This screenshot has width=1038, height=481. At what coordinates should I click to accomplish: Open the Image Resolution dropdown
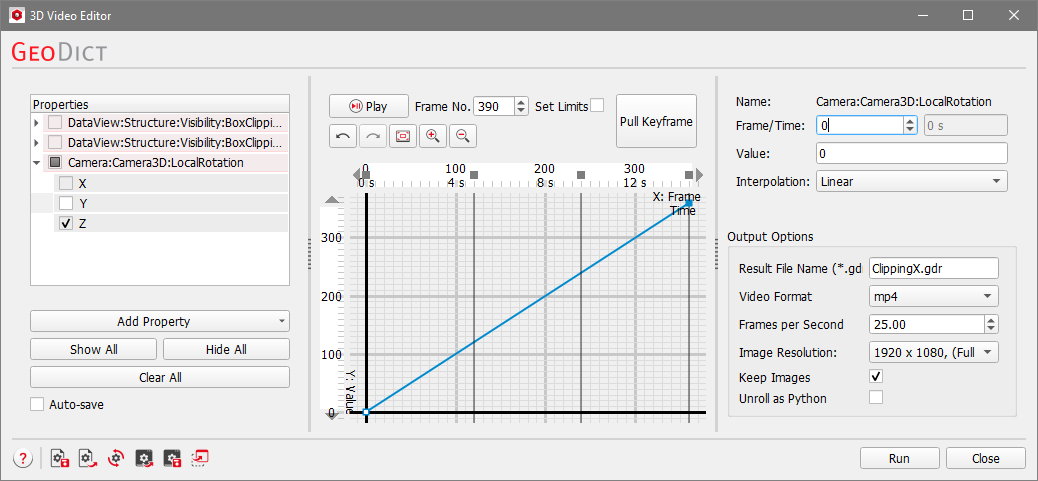[x=933, y=353]
